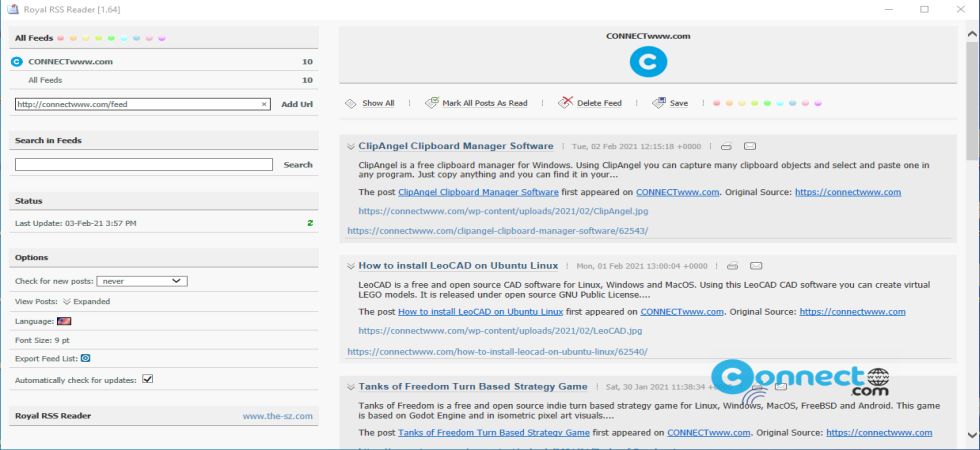The image size is (980, 450).
Task: Click the Show All tag icon
Action: 351,103
